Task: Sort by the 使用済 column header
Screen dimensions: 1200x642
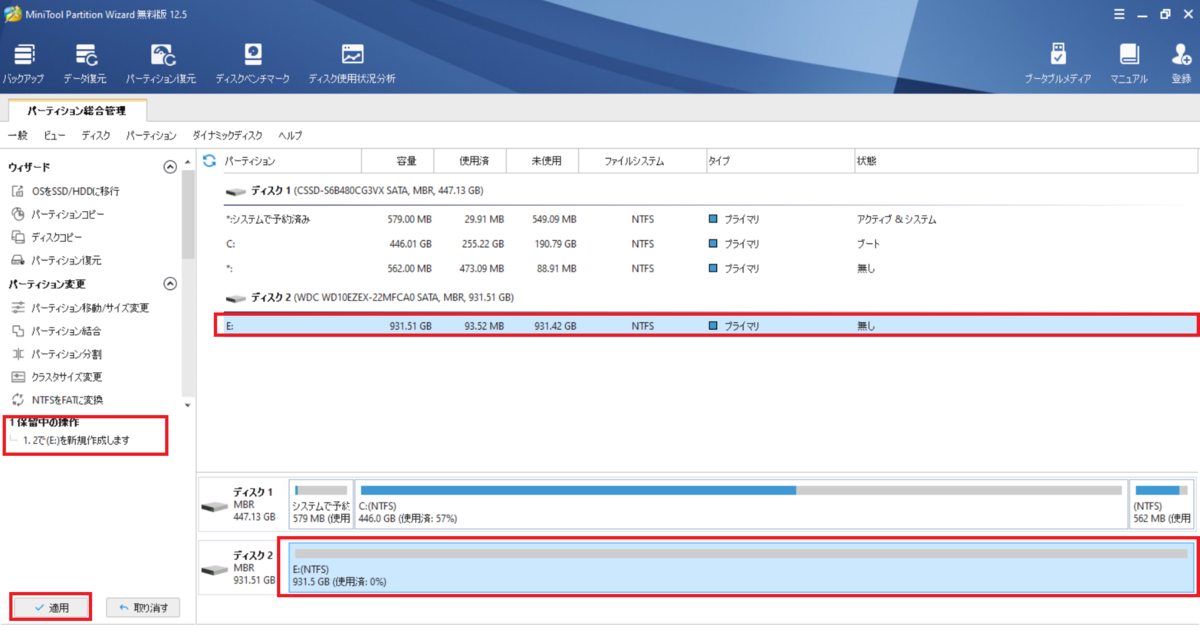Action: [x=469, y=160]
